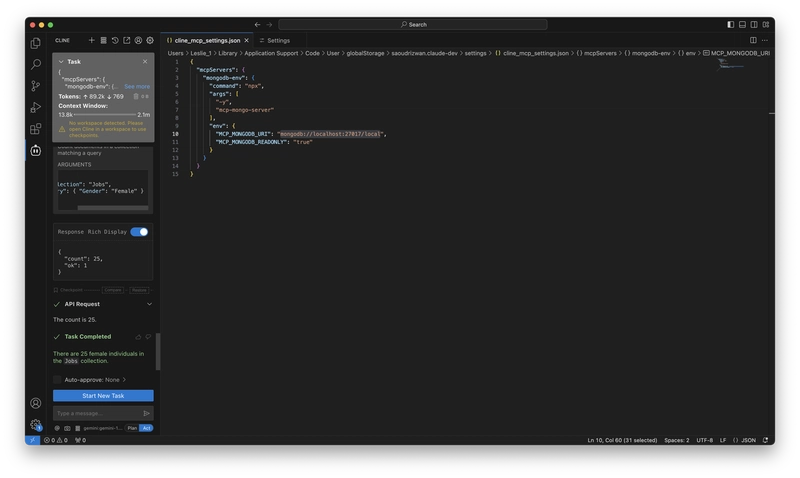This screenshot has width=800, height=478.
Task: Go forward using navigation arrow
Action: point(269,24)
